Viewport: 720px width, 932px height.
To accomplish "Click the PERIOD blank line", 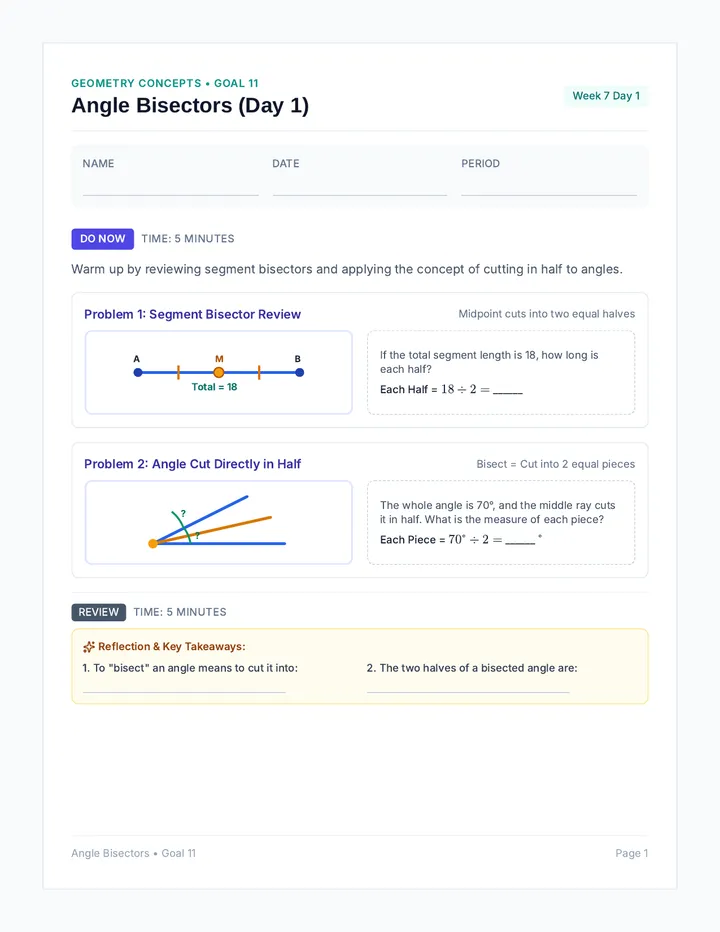I will coord(549,195).
